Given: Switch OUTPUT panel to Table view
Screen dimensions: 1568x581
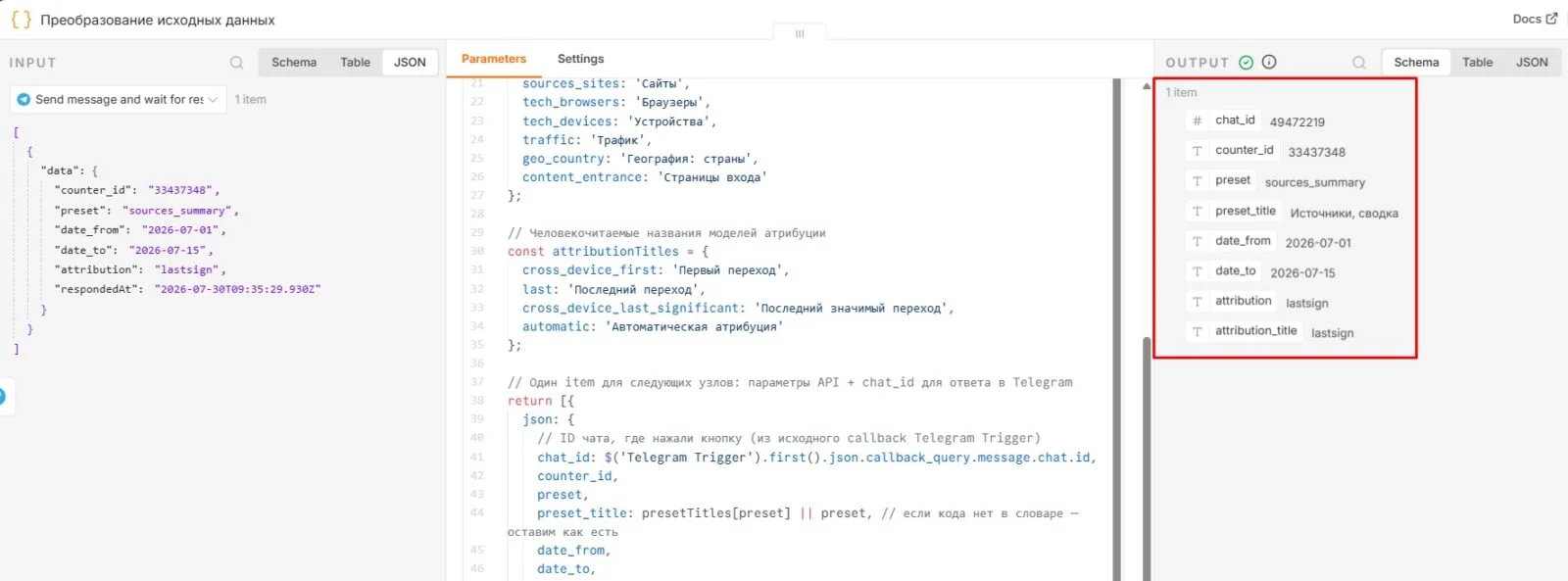Looking at the screenshot, I should click(x=1477, y=63).
